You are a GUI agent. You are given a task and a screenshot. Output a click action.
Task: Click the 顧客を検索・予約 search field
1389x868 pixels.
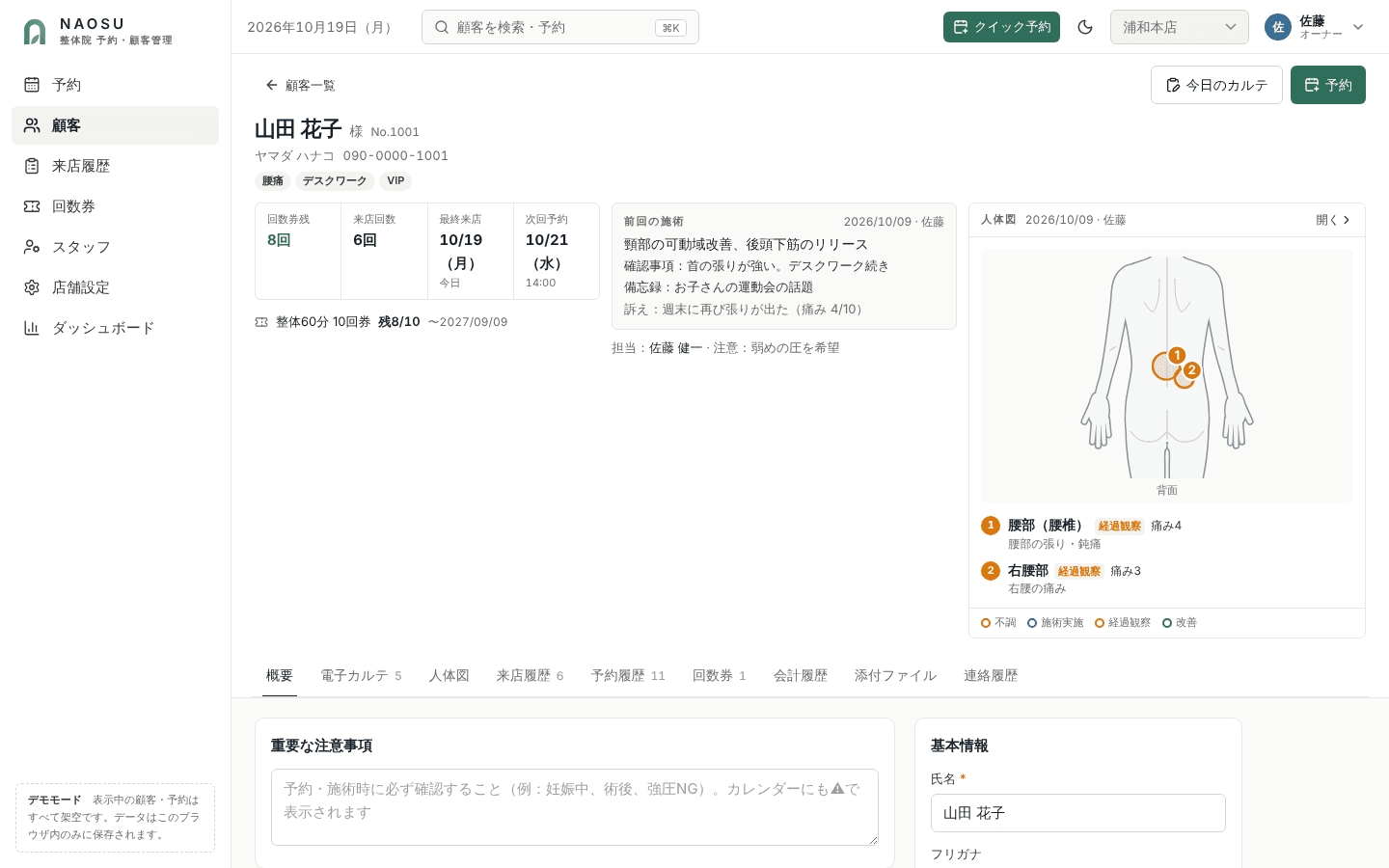560,27
